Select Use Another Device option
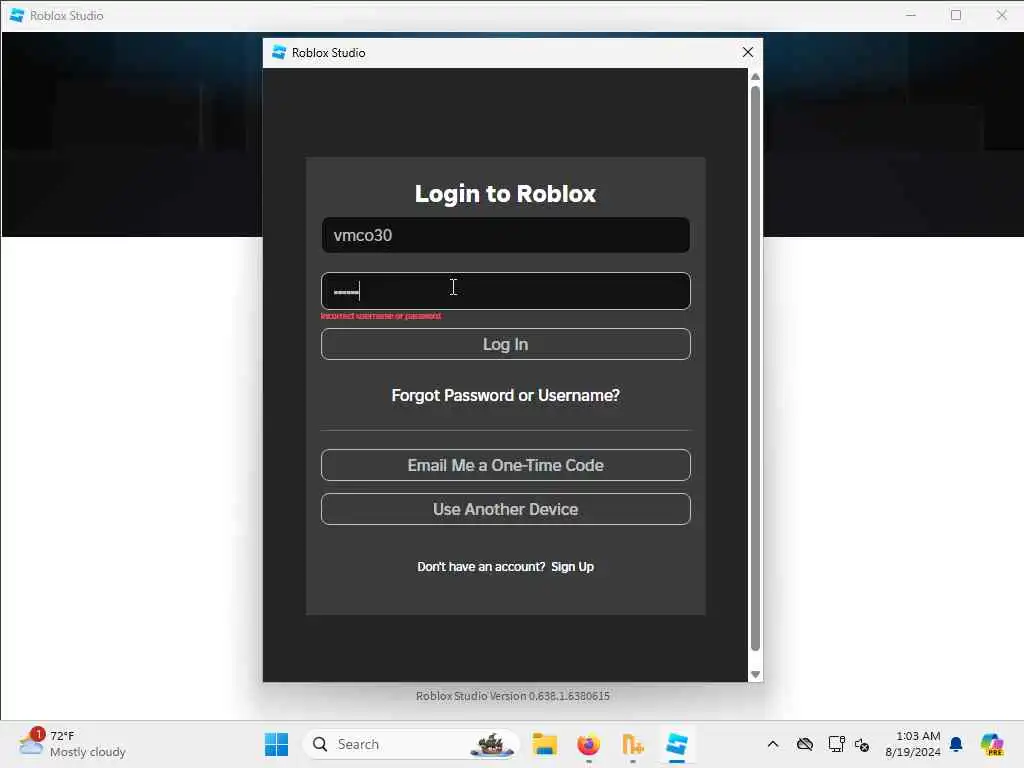Image resolution: width=1024 pixels, height=768 pixels. point(505,509)
